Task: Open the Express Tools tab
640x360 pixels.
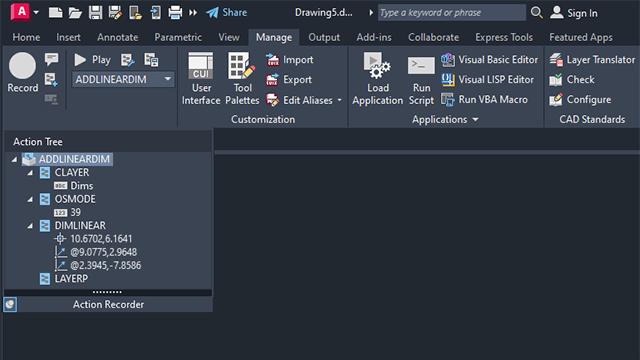Action: coord(504,37)
